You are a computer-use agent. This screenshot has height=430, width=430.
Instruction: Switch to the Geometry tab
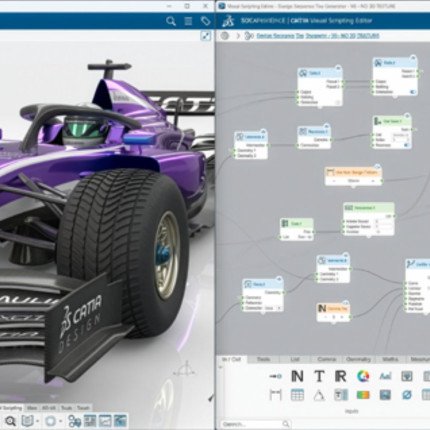pyautogui.click(x=359, y=359)
